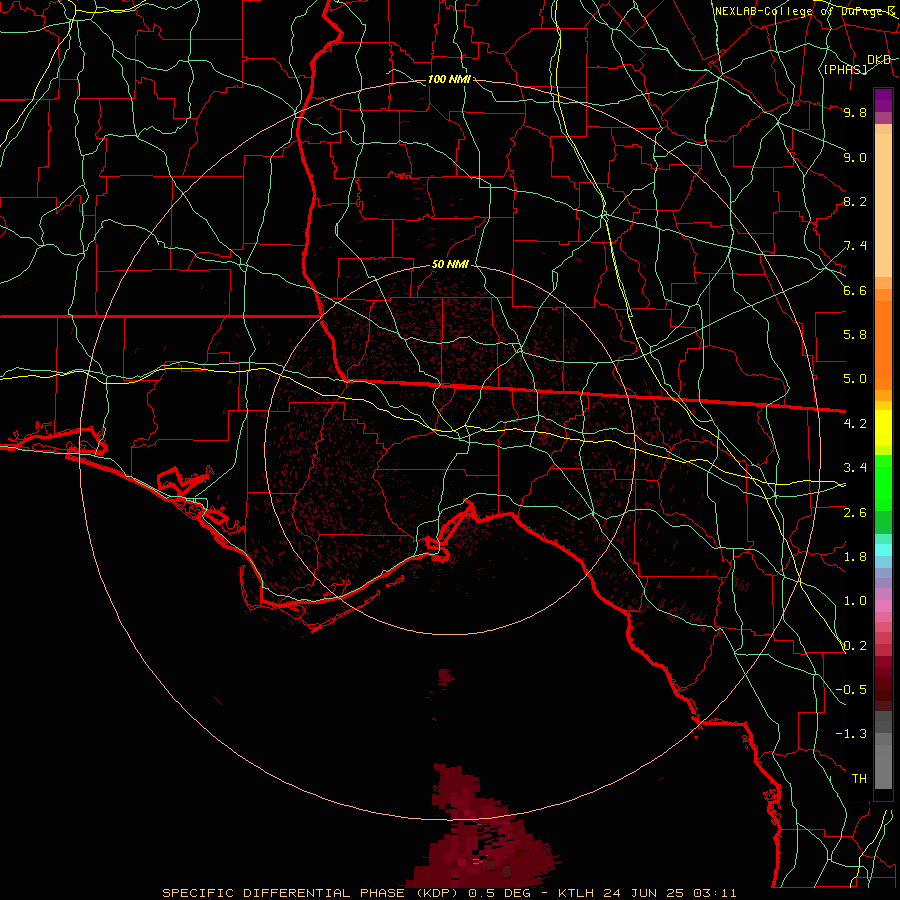Click the 'TH' label beside the color scale

coord(859,779)
